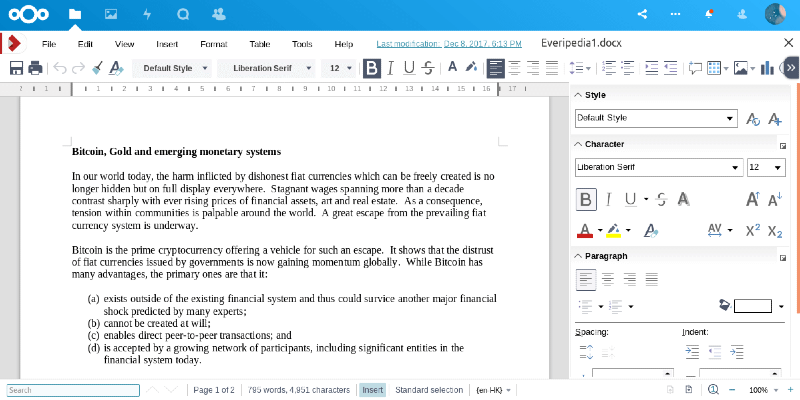The height and width of the screenshot is (400, 800).
Task: Toggle Insert mode in the status bar
Action: click(372, 390)
